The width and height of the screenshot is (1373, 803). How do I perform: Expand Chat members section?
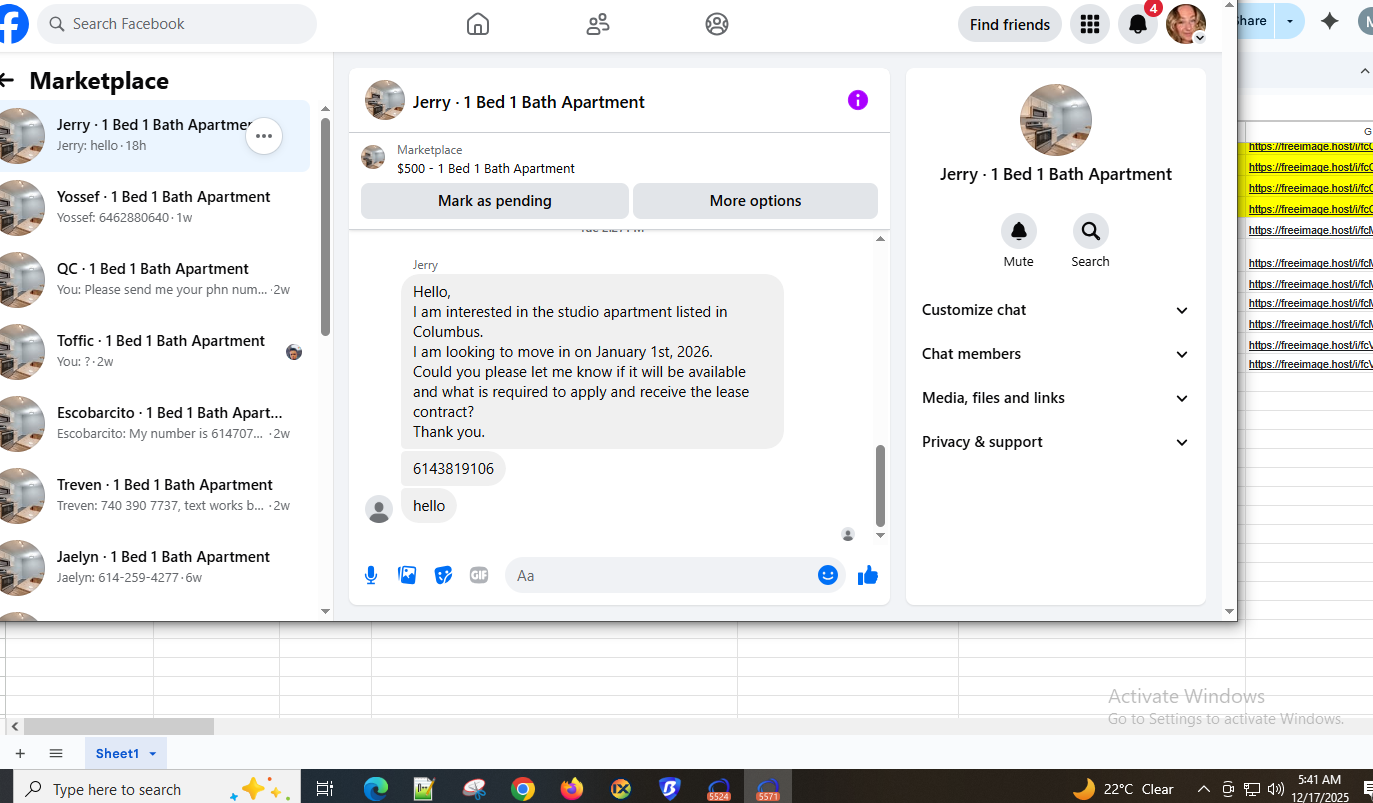(1055, 354)
